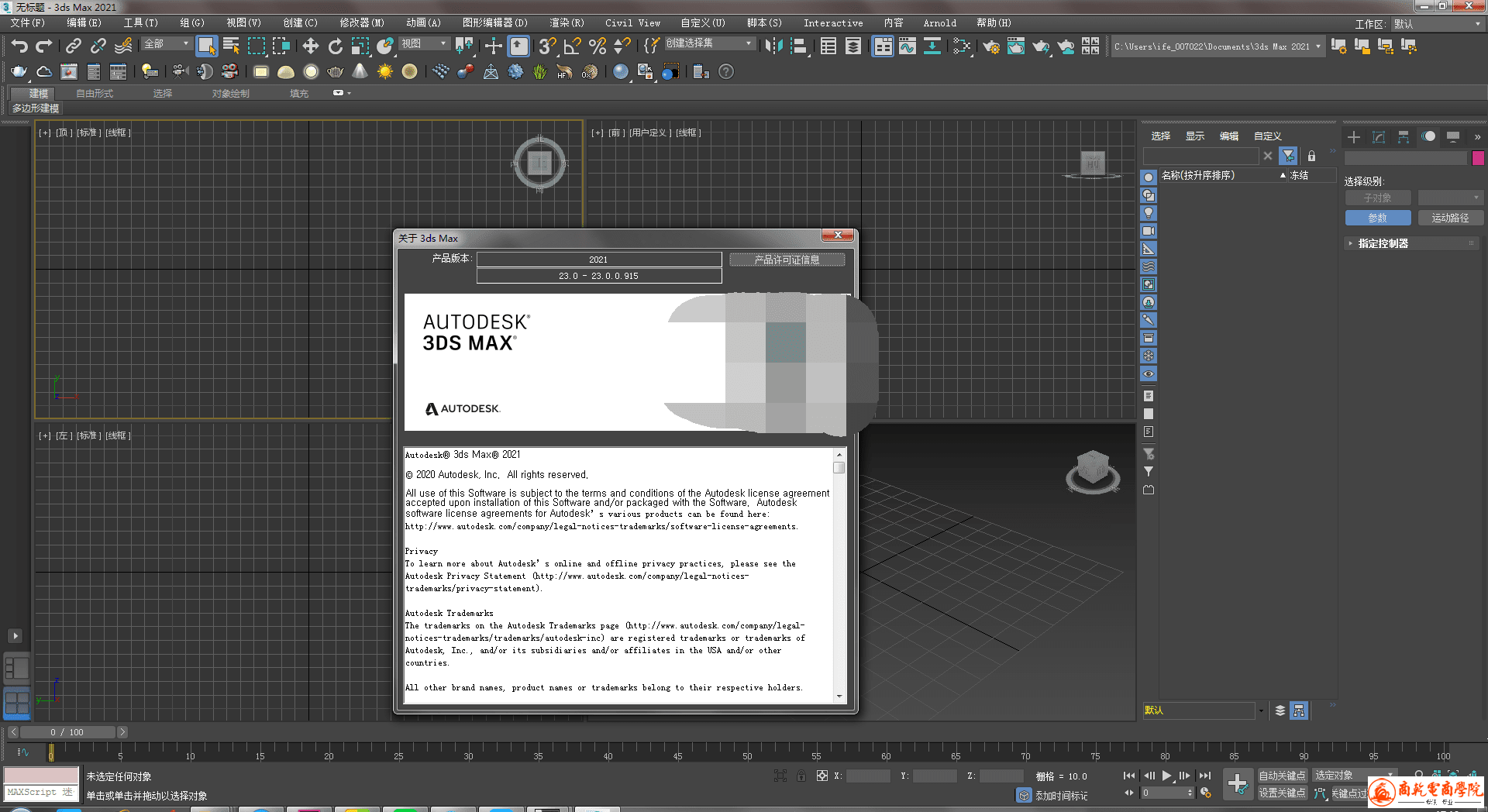Open the 视图 reference coordinate dropdown
This screenshot has height=812, width=1488.
424,43
